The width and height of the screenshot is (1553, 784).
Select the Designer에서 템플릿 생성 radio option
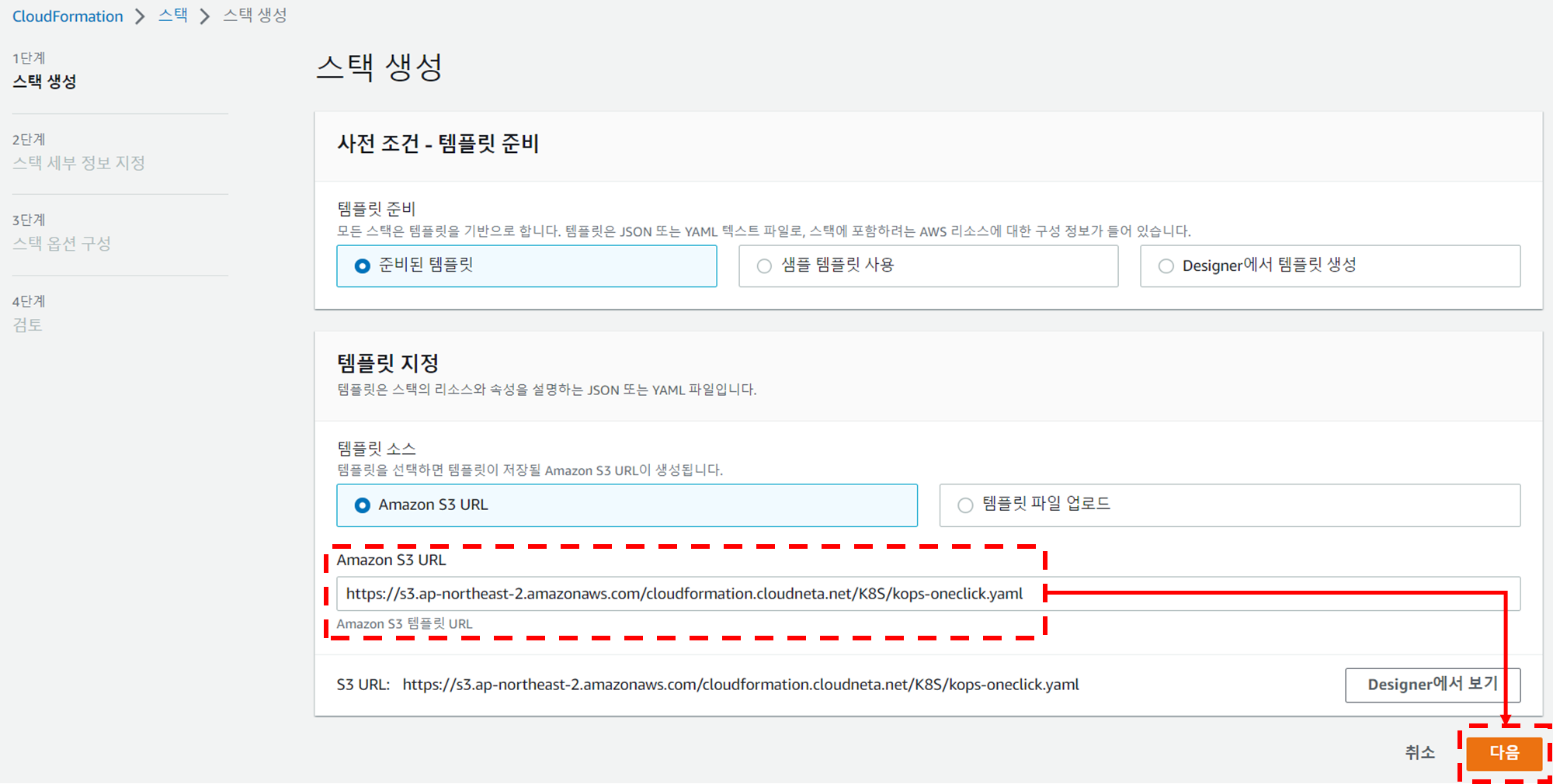1166,266
